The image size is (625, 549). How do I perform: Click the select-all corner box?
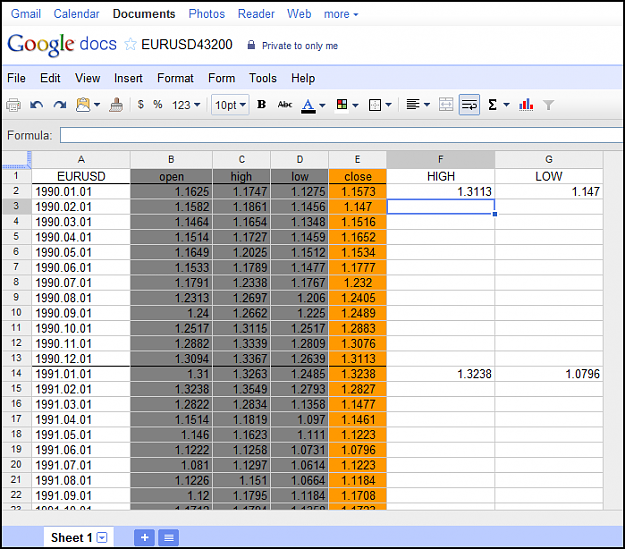(x=16, y=159)
